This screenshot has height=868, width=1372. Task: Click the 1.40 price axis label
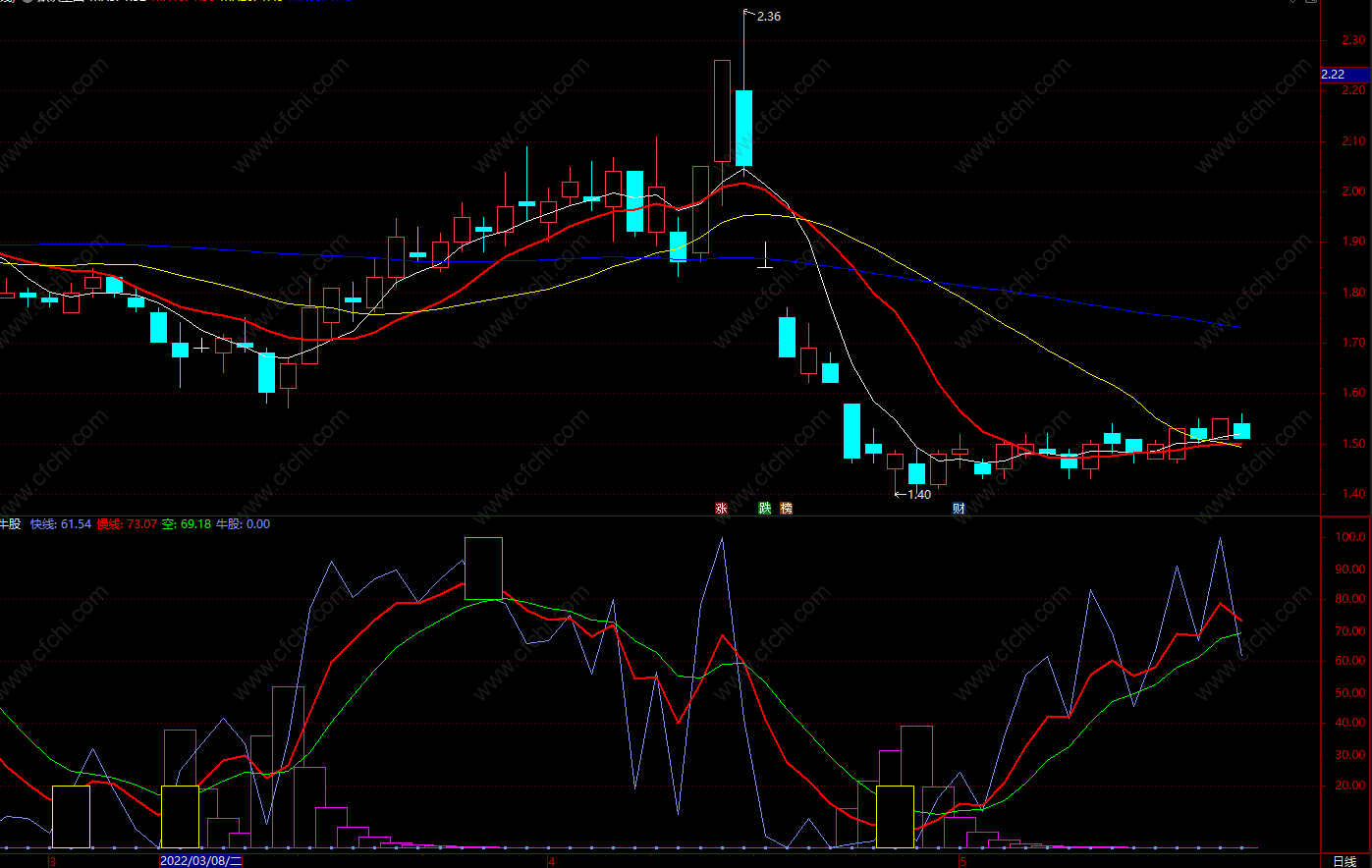[1353, 494]
